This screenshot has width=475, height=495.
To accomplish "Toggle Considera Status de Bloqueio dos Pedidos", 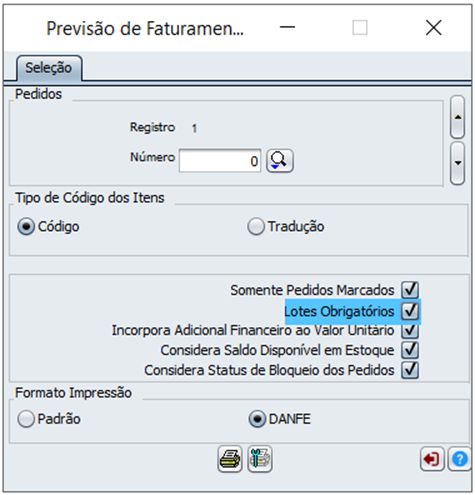I will click(410, 370).
